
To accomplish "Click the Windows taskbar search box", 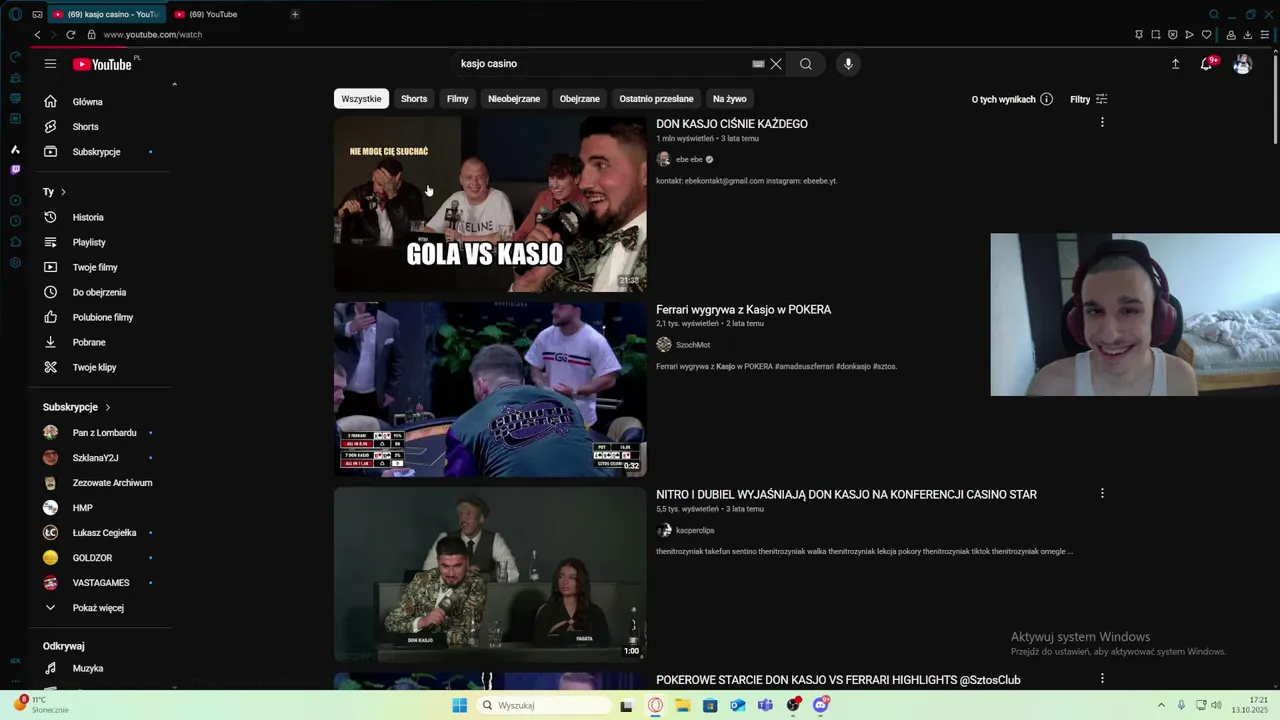I will [x=542, y=705].
